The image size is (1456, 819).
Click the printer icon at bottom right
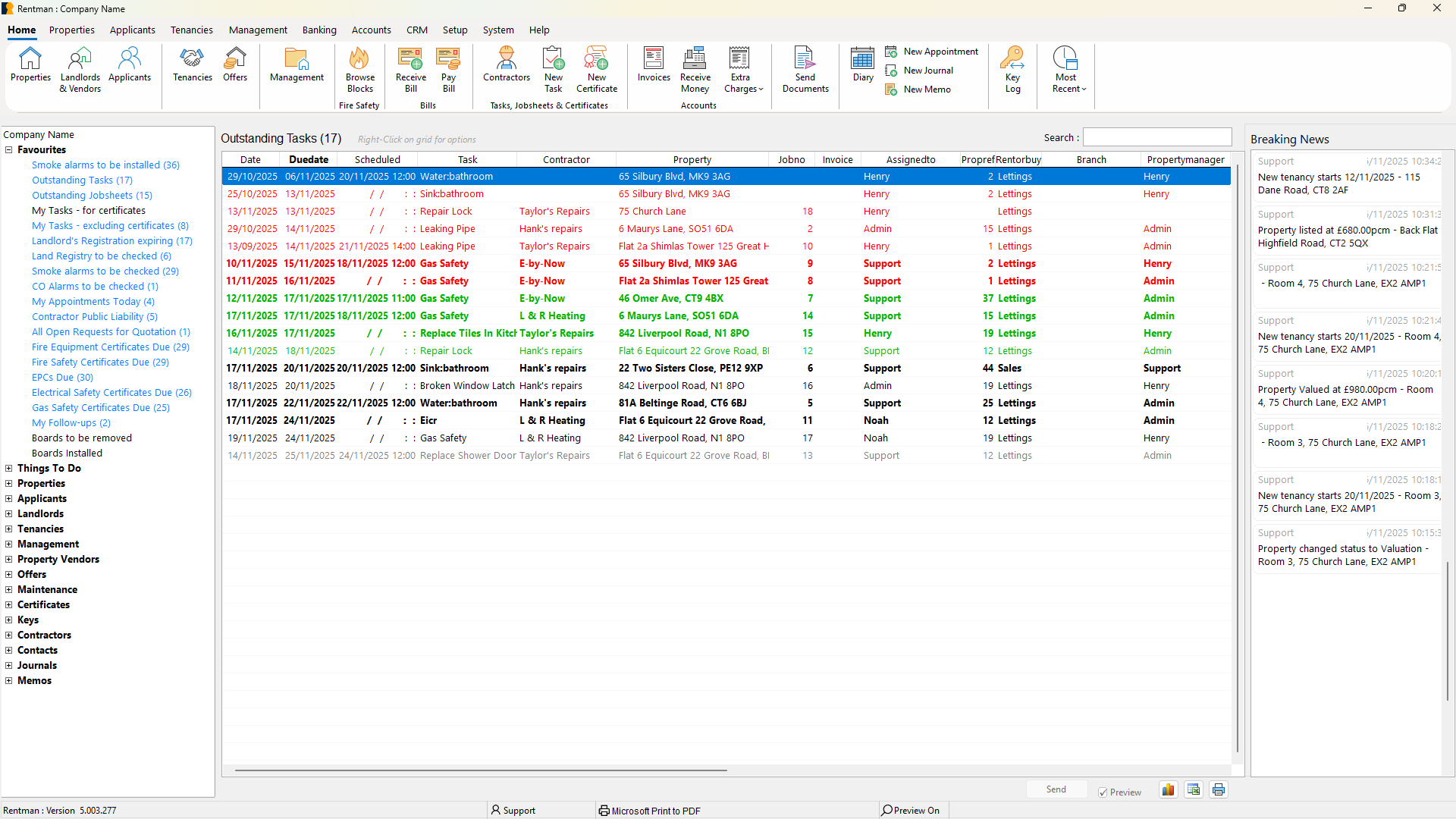1219,790
